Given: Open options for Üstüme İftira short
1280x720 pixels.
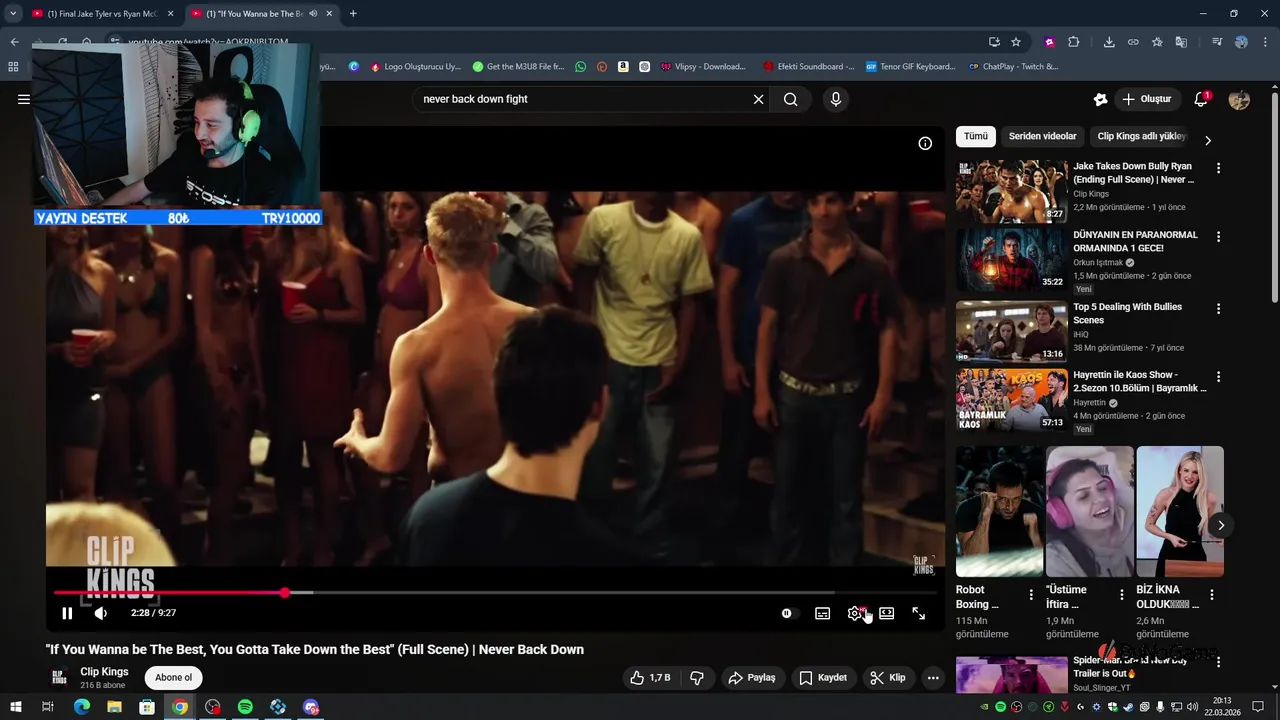Looking at the screenshot, I should click(1122, 595).
